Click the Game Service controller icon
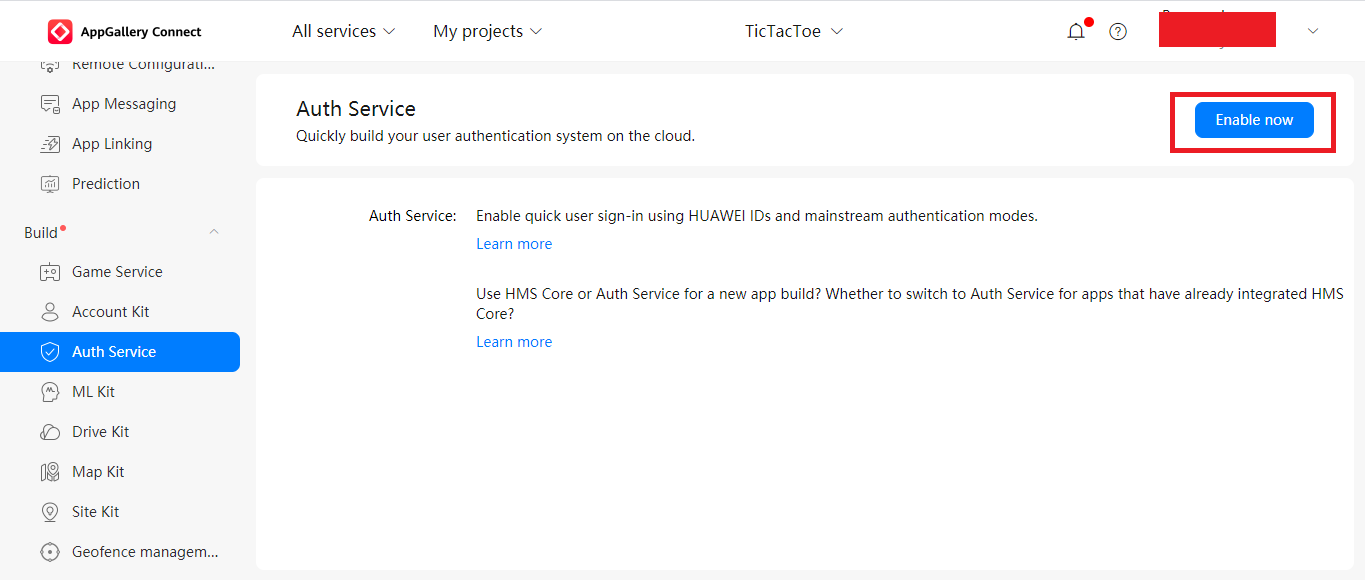 50,272
